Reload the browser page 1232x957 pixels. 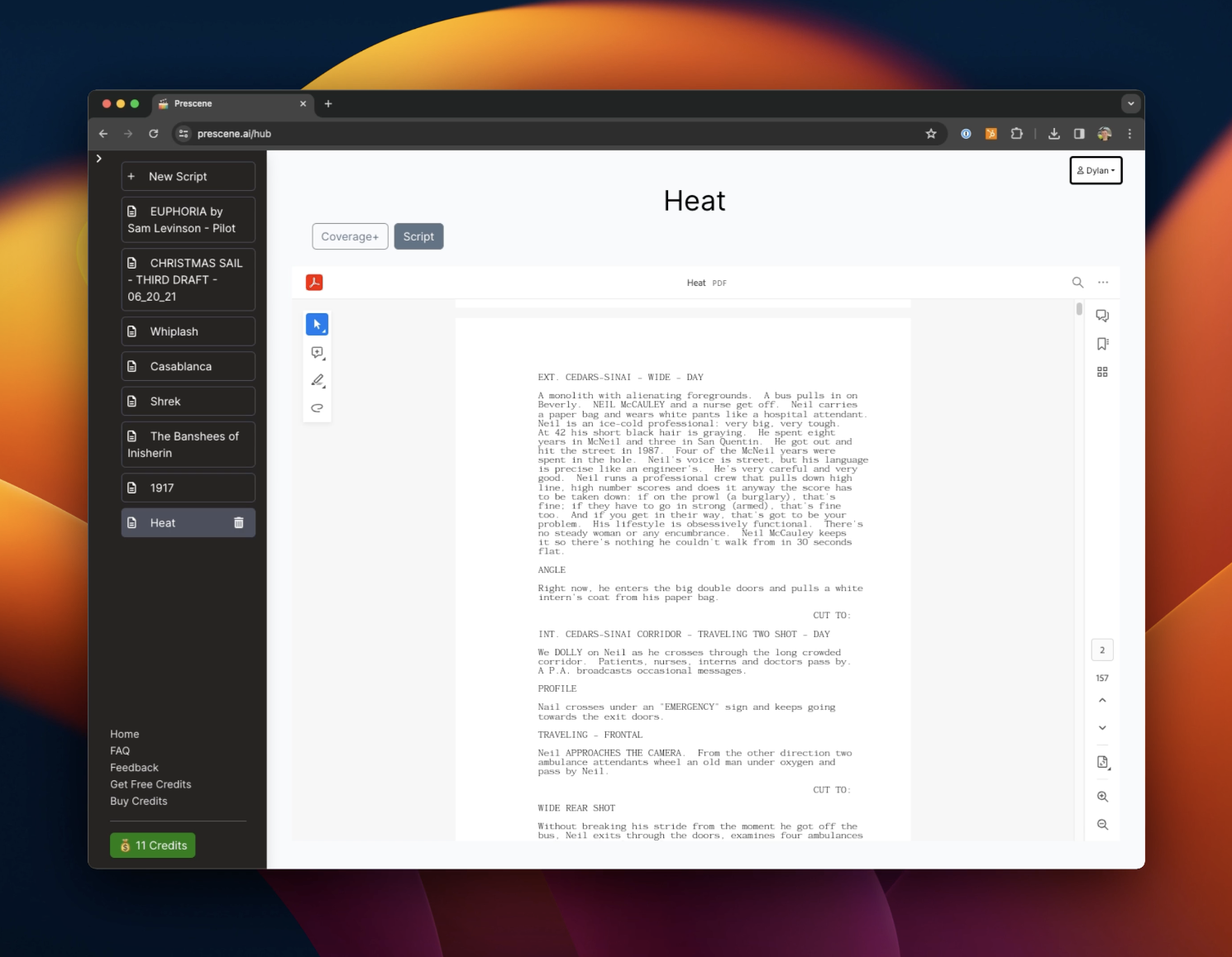pos(154,134)
